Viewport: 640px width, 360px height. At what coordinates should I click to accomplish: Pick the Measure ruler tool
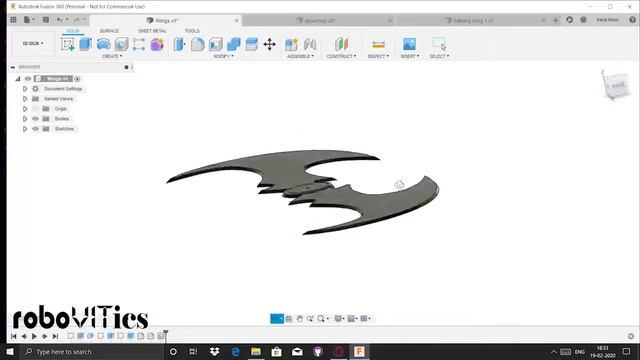(378, 44)
